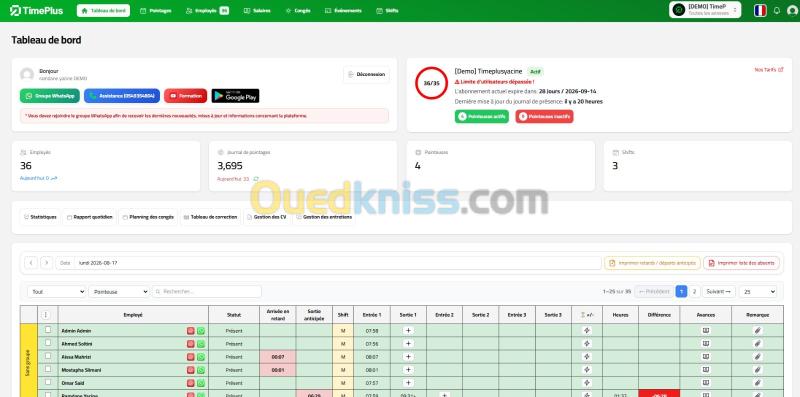Switch to the Gestion des entretiens tab

324,217
